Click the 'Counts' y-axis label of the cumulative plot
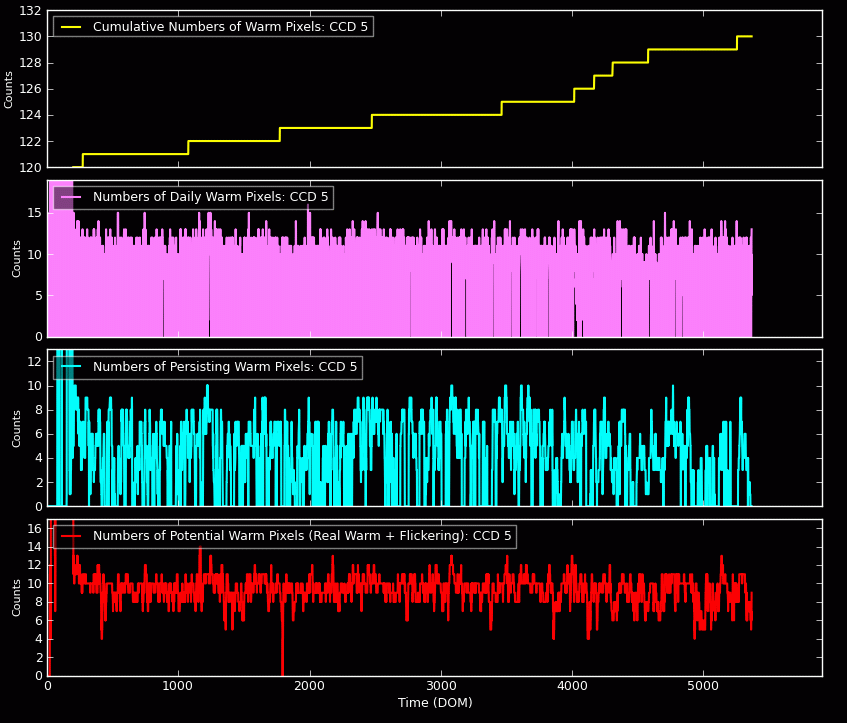Image resolution: width=847 pixels, height=723 pixels. 10,89
